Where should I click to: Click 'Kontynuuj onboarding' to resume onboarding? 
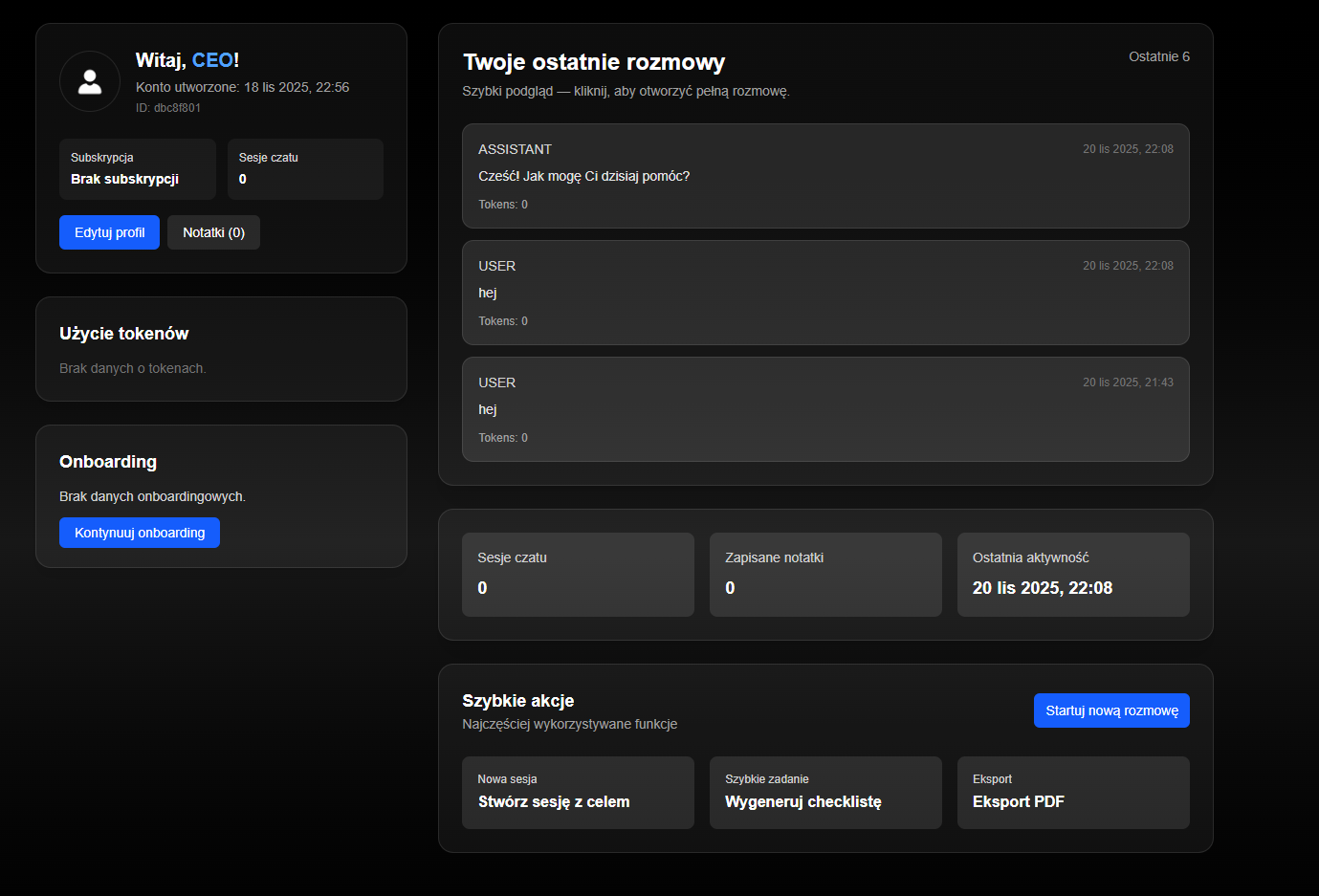point(139,532)
